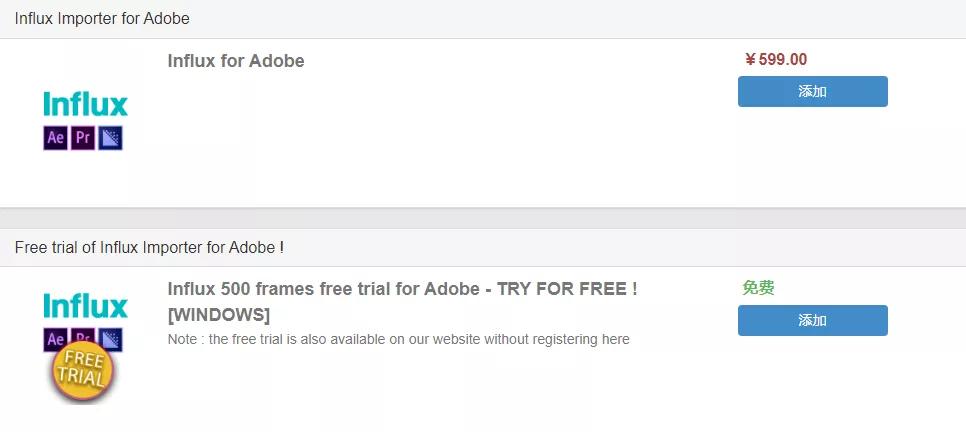The height and width of the screenshot is (432, 966).
Task: Click the gold FREE TRIAL badge
Action: [85, 371]
